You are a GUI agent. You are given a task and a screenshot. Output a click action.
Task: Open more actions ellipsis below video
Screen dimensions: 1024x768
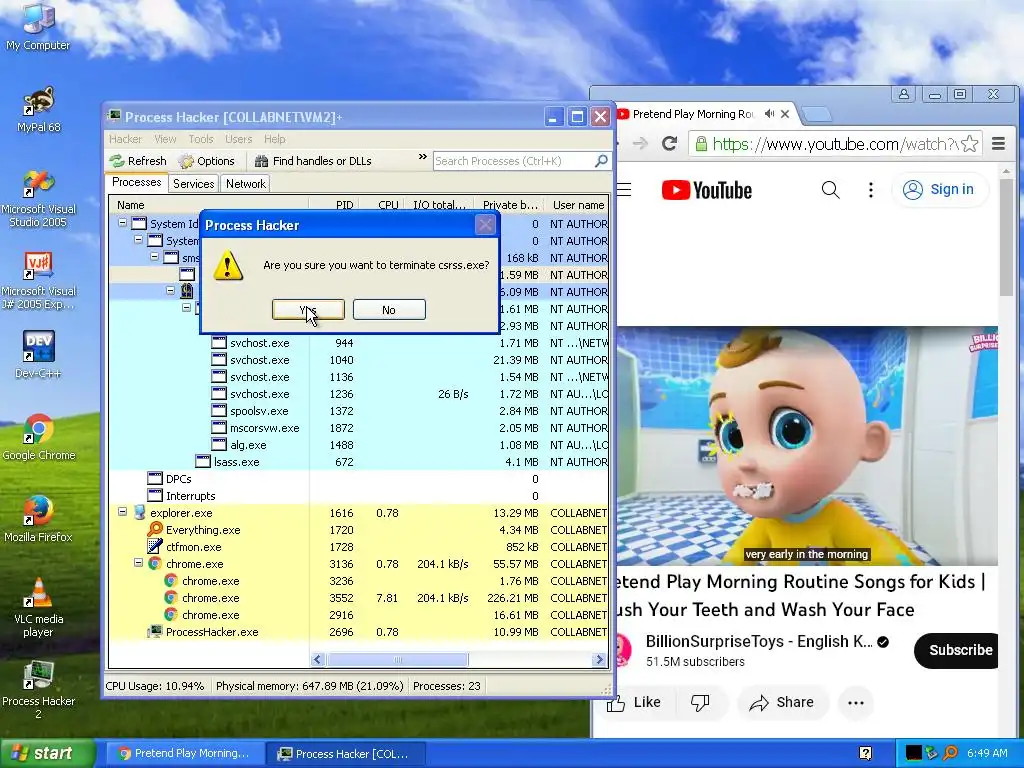click(x=856, y=703)
